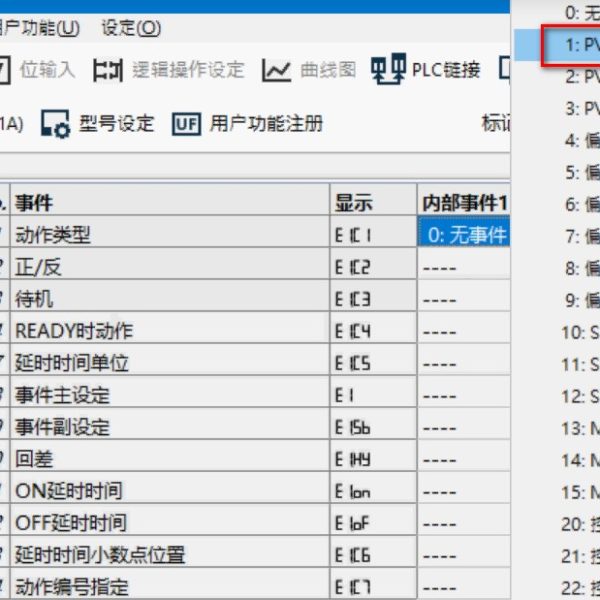Image resolution: width=600 pixels, height=600 pixels.
Task: Click the 用户功能注册 UF icon
Action: [186, 124]
